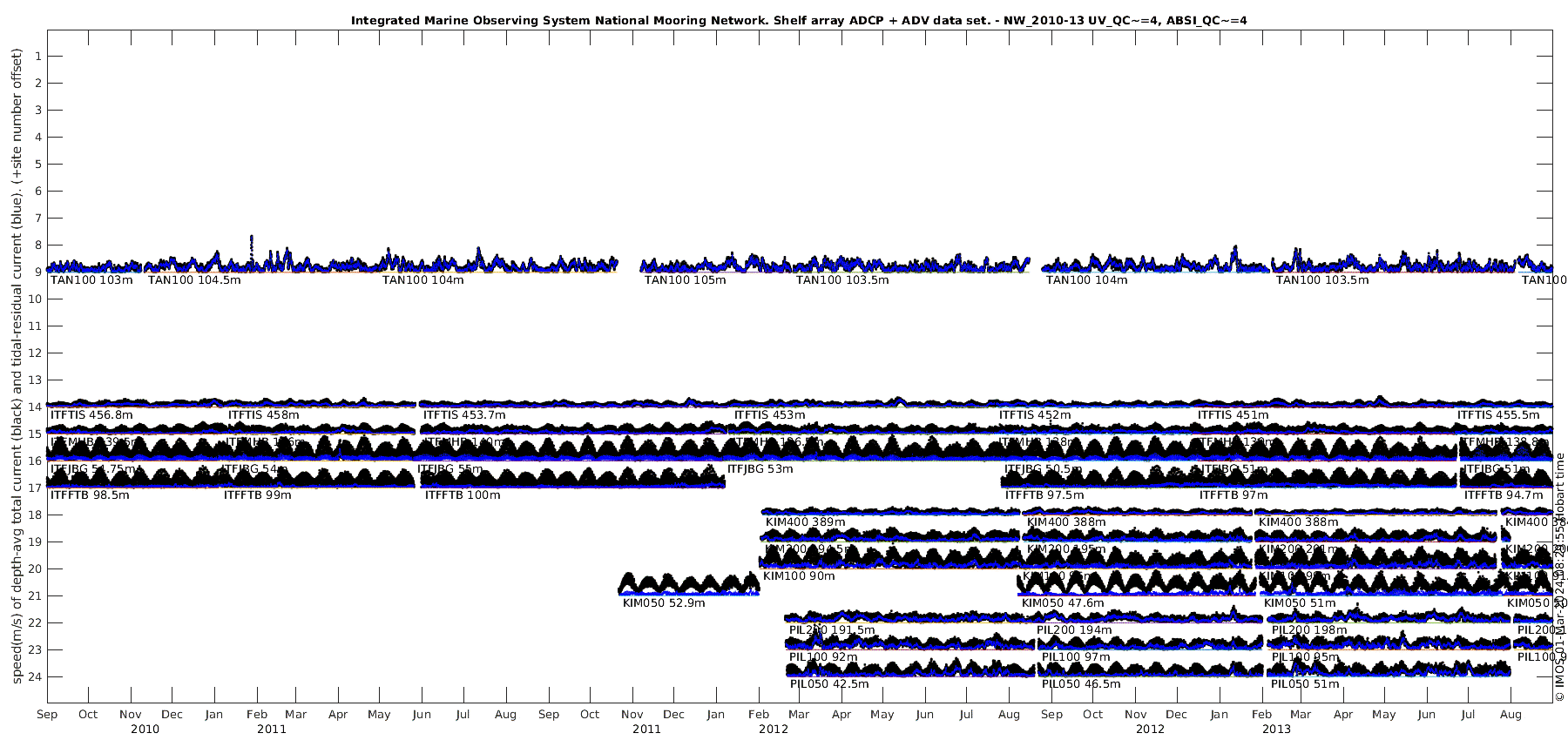The height and width of the screenshot is (740, 1568).
Task: Pick the ITFFTB 100m label
Action: tap(463, 495)
